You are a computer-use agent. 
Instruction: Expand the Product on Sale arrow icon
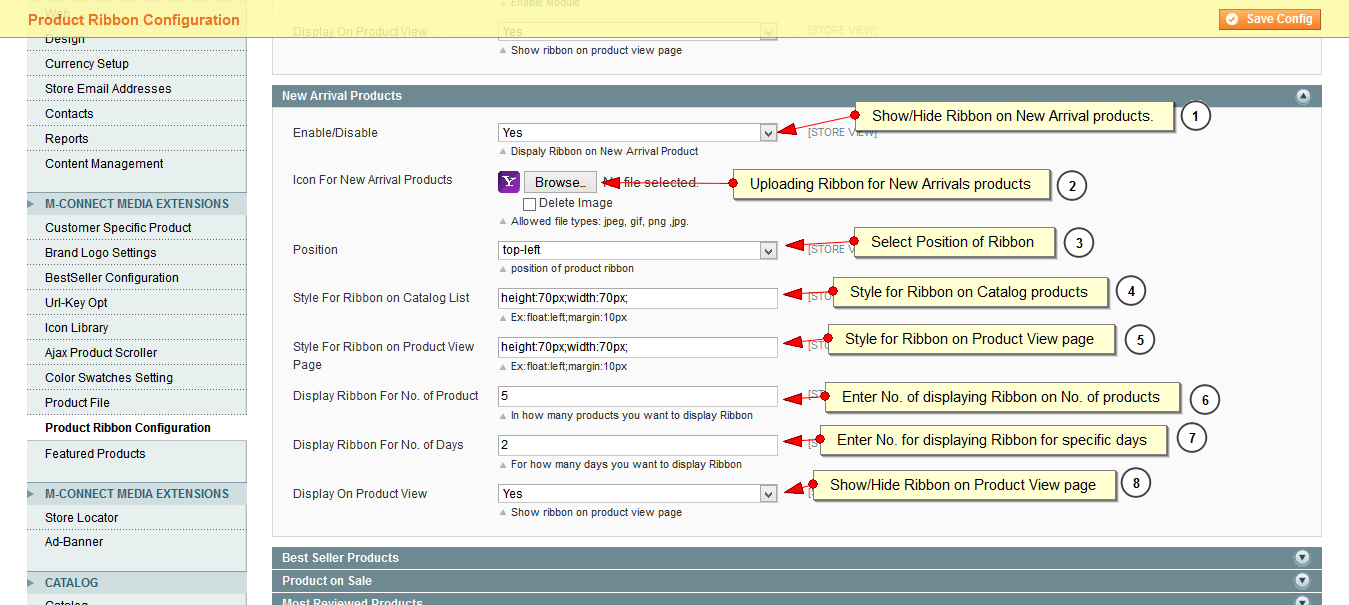(x=1302, y=581)
